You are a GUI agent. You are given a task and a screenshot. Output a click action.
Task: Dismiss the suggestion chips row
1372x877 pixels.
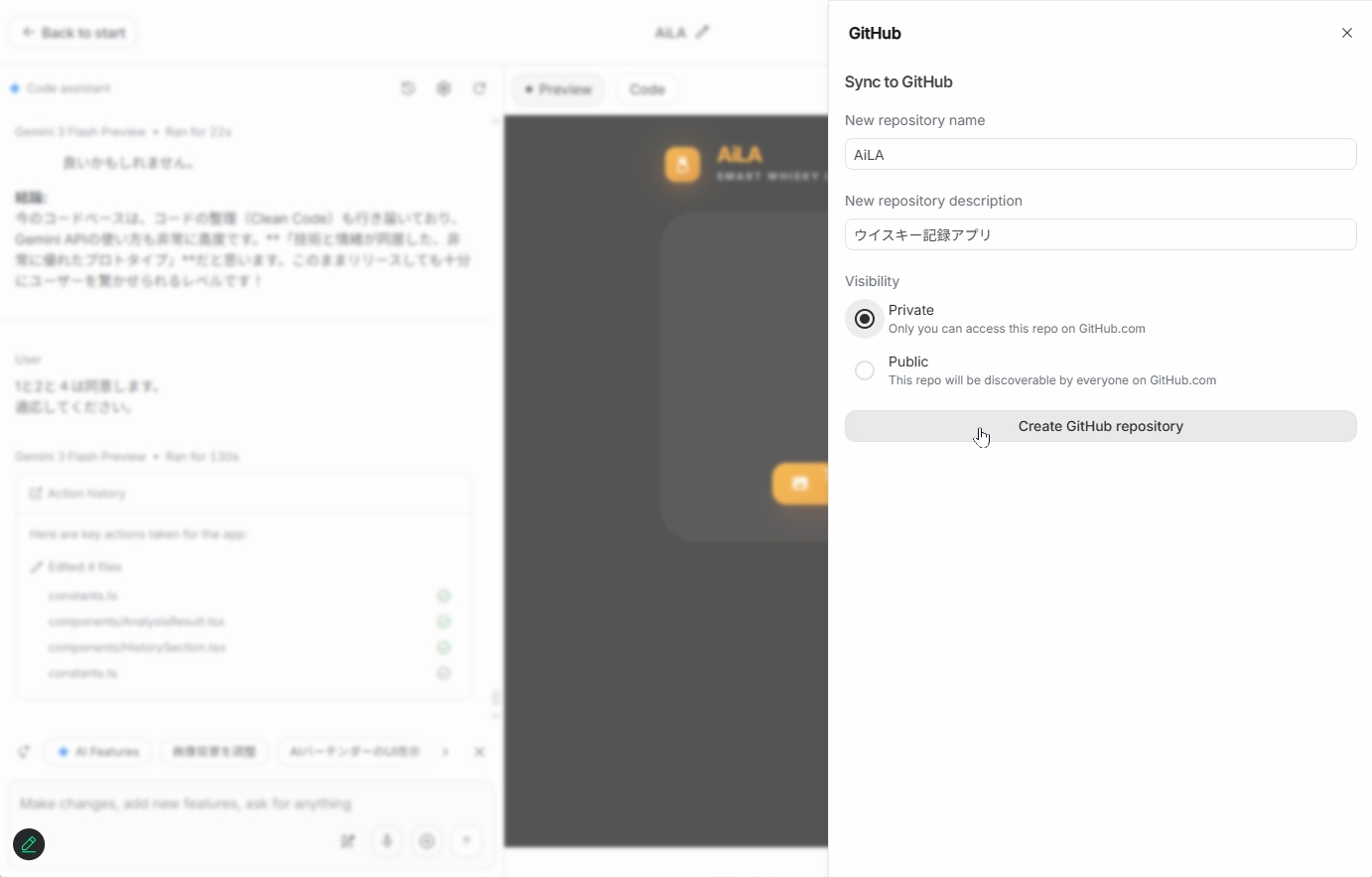[480, 752]
